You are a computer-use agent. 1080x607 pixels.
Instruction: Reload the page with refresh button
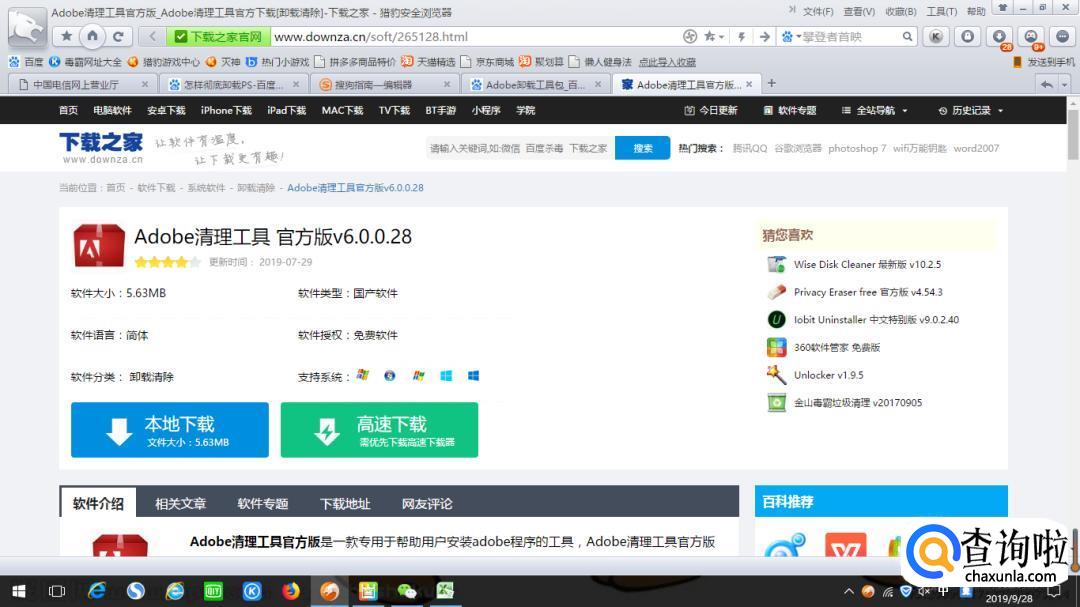118,37
